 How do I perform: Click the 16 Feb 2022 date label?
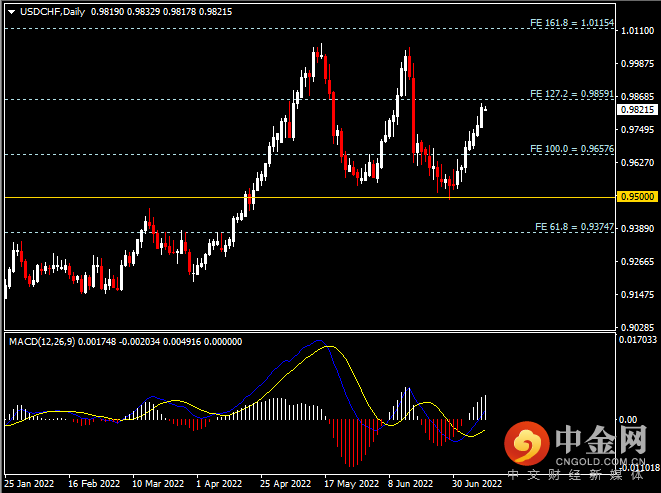(x=94, y=483)
